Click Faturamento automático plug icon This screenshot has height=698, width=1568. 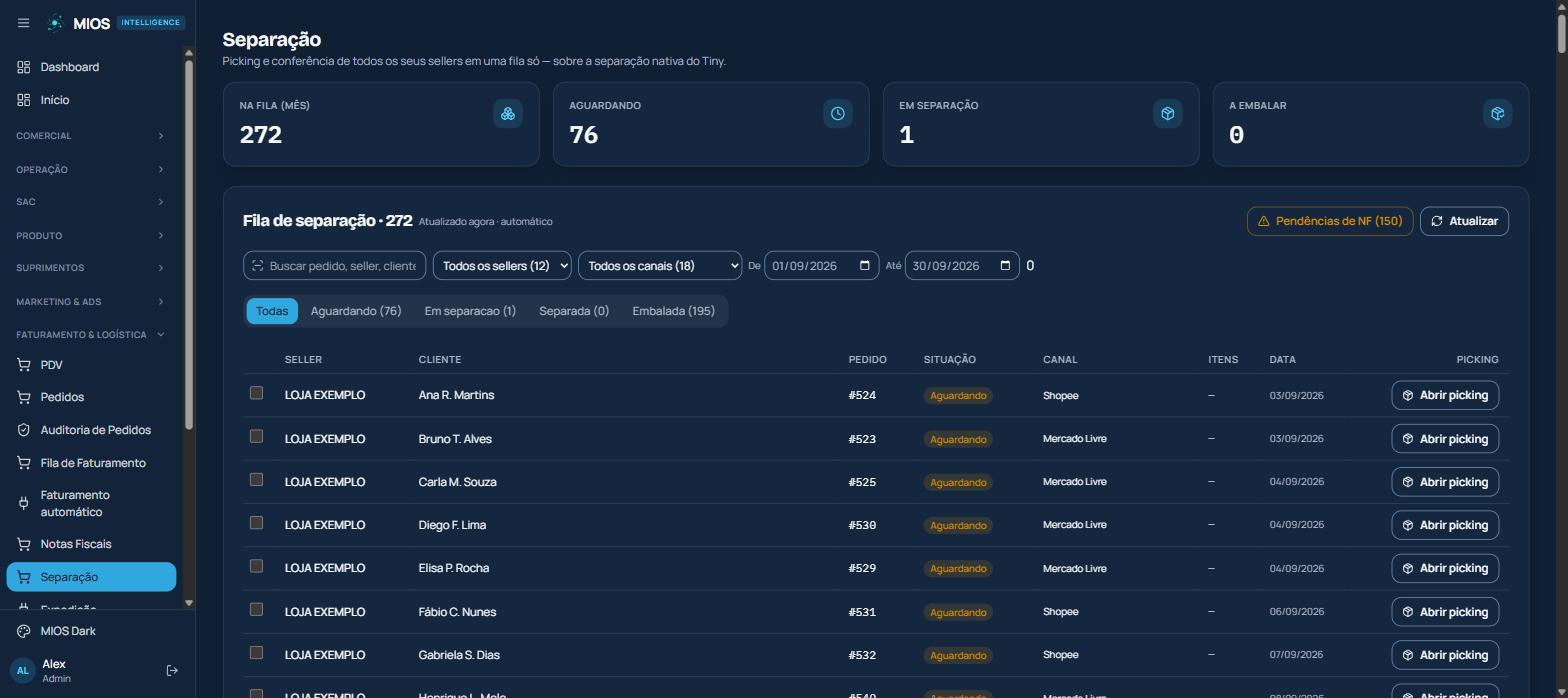pyautogui.click(x=24, y=503)
